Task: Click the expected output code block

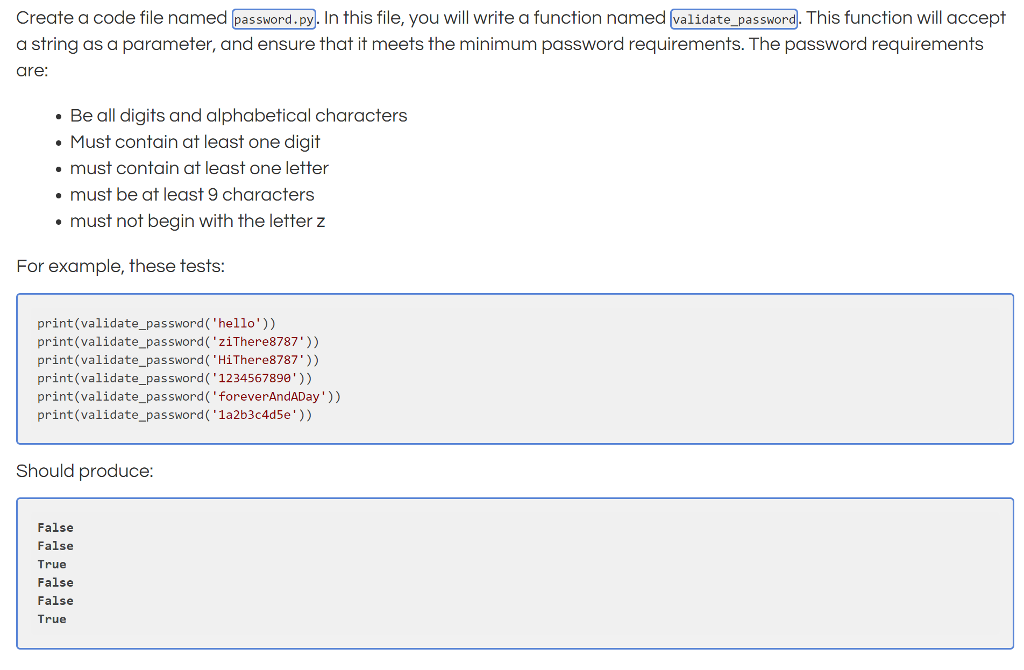Action: (512, 572)
